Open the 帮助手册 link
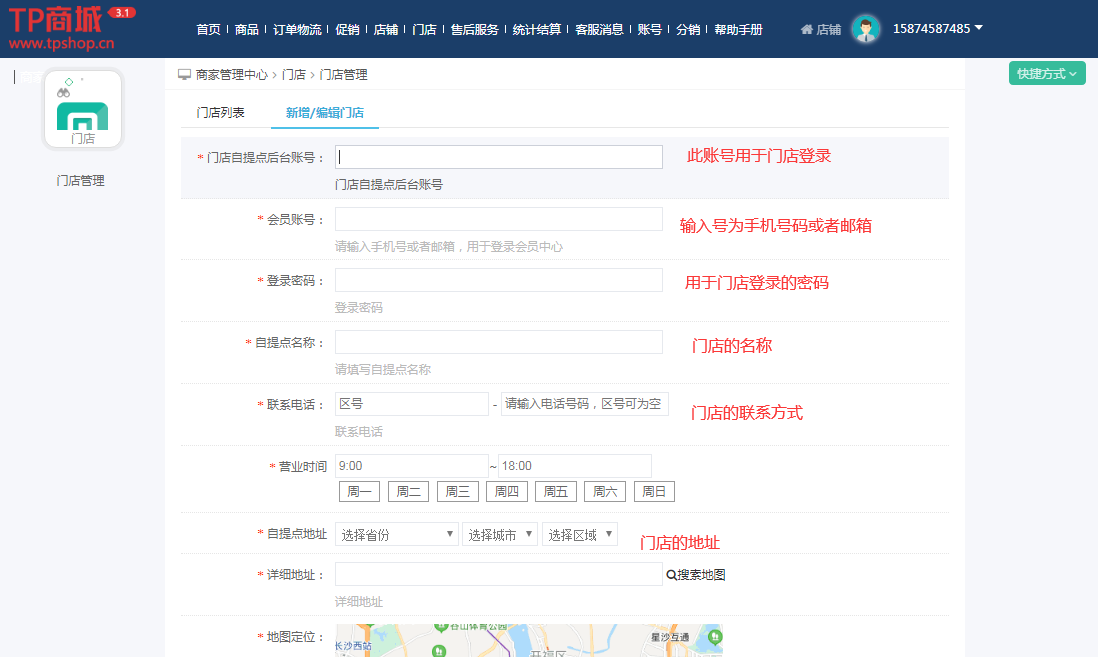This screenshot has height=657, width=1098. click(x=738, y=30)
